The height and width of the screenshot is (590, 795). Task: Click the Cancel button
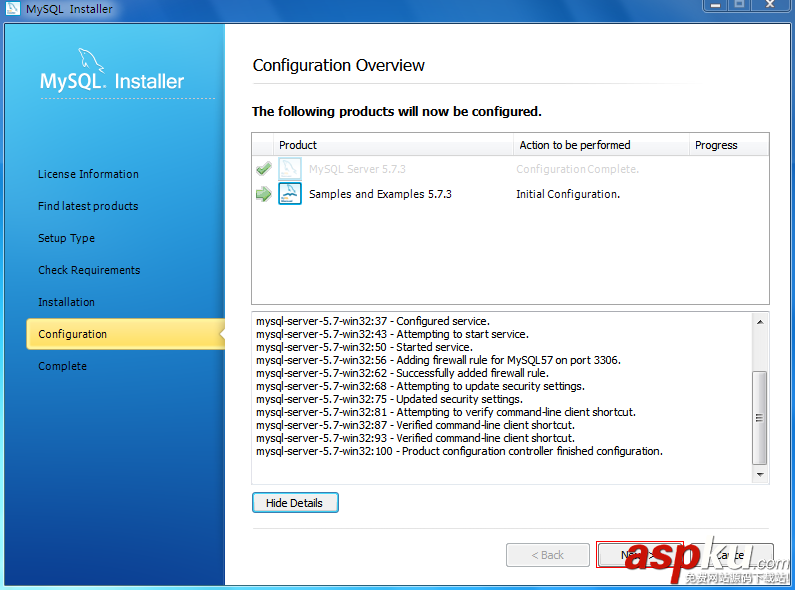coord(731,555)
